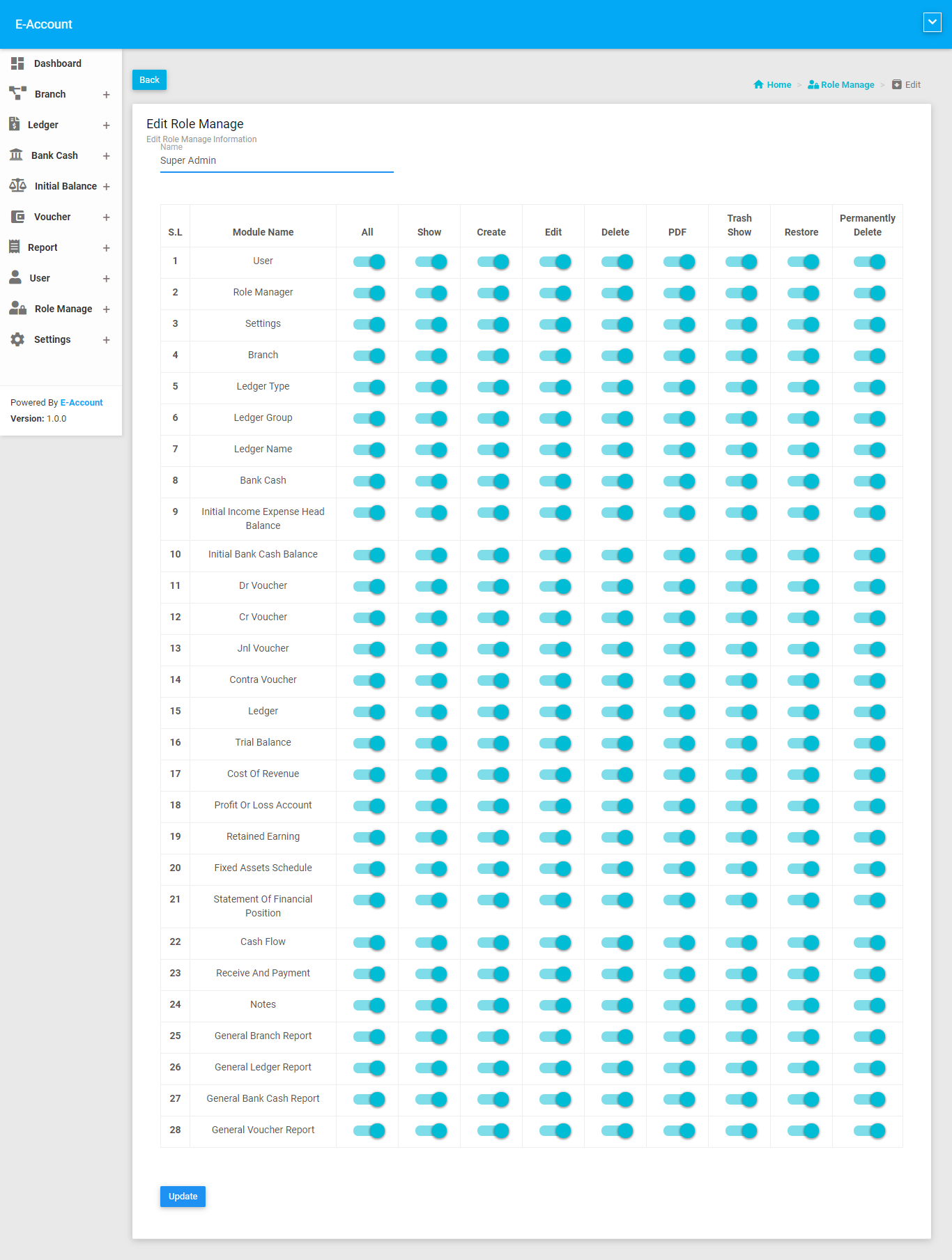Toggle the Delete permission for Bank Cash
The image size is (952, 1260).
(x=617, y=481)
